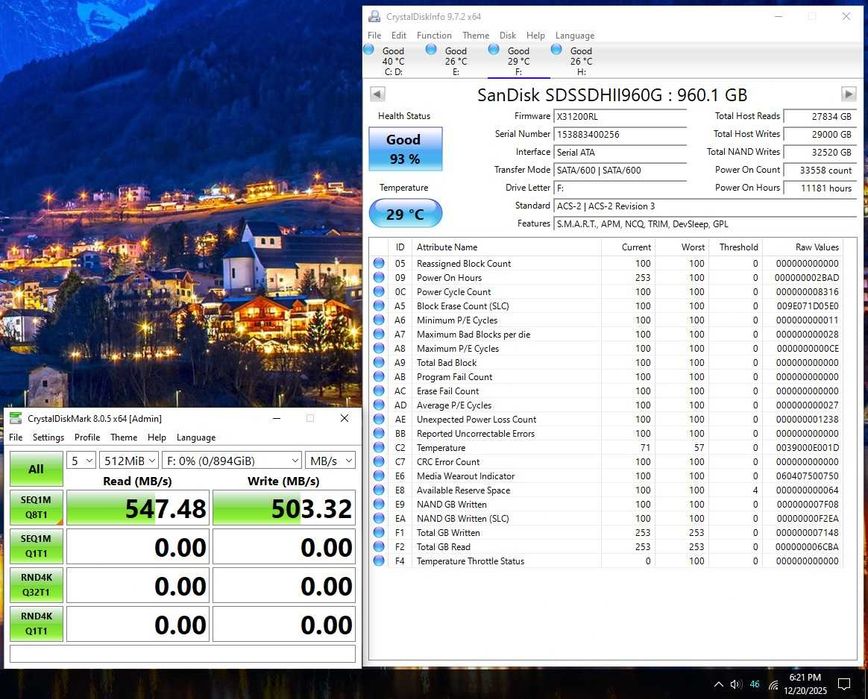Click Good 93 % health status button
This screenshot has height=699, width=868.
point(405,149)
